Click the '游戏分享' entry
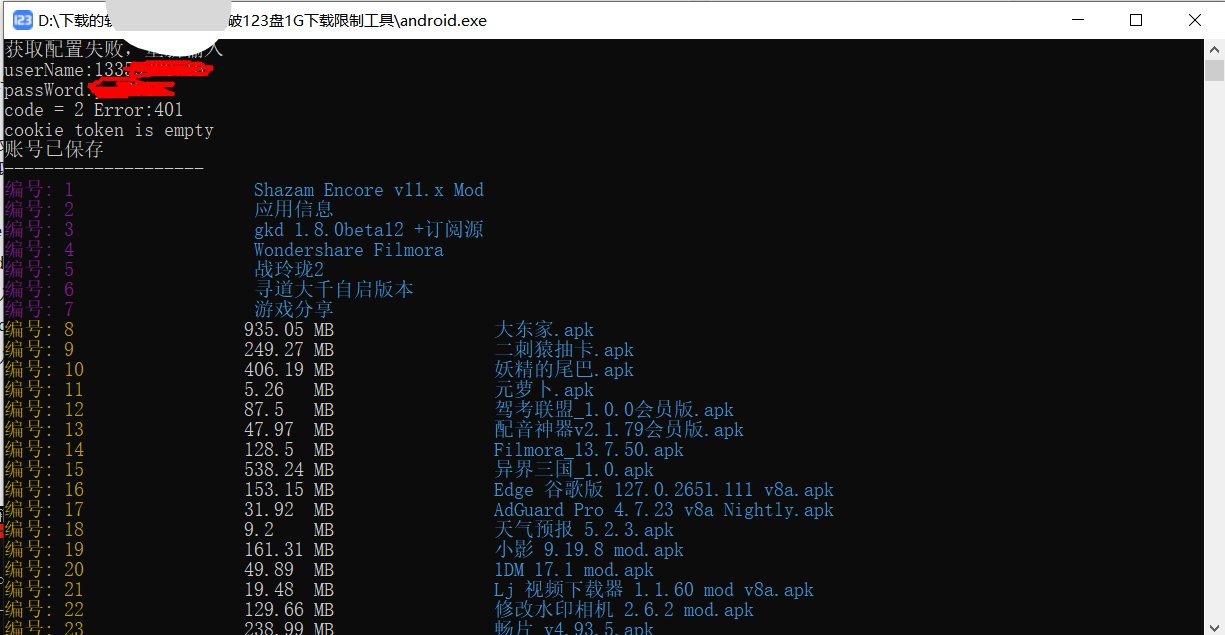The width and height of the screenshot is (1225, 635). tap(294, 310)
